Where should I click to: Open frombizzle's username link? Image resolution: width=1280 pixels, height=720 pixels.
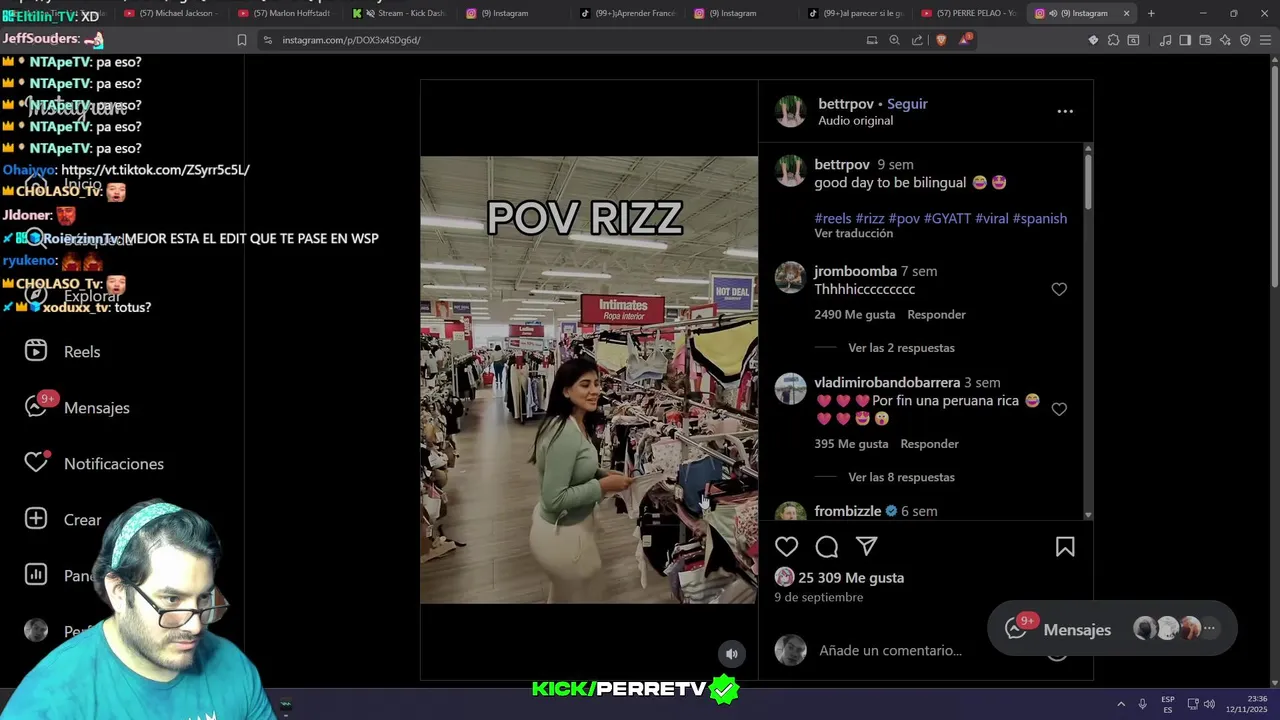click(x=848, y=511)
